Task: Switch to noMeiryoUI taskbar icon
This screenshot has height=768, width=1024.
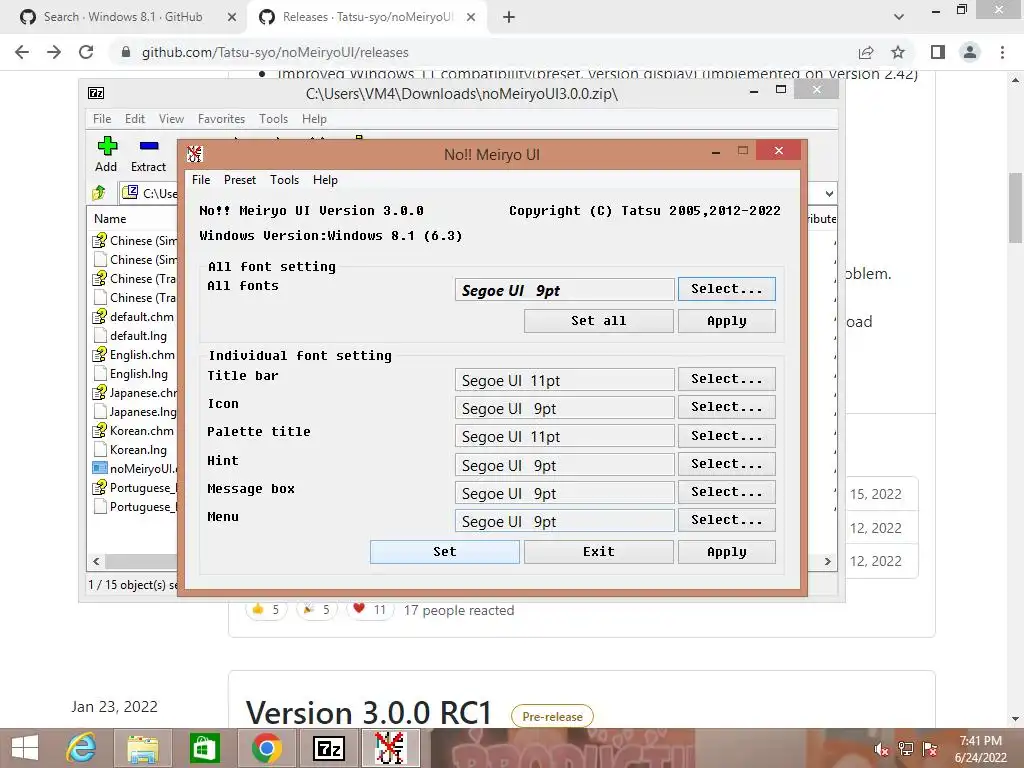Action: [x=390, y=748]
